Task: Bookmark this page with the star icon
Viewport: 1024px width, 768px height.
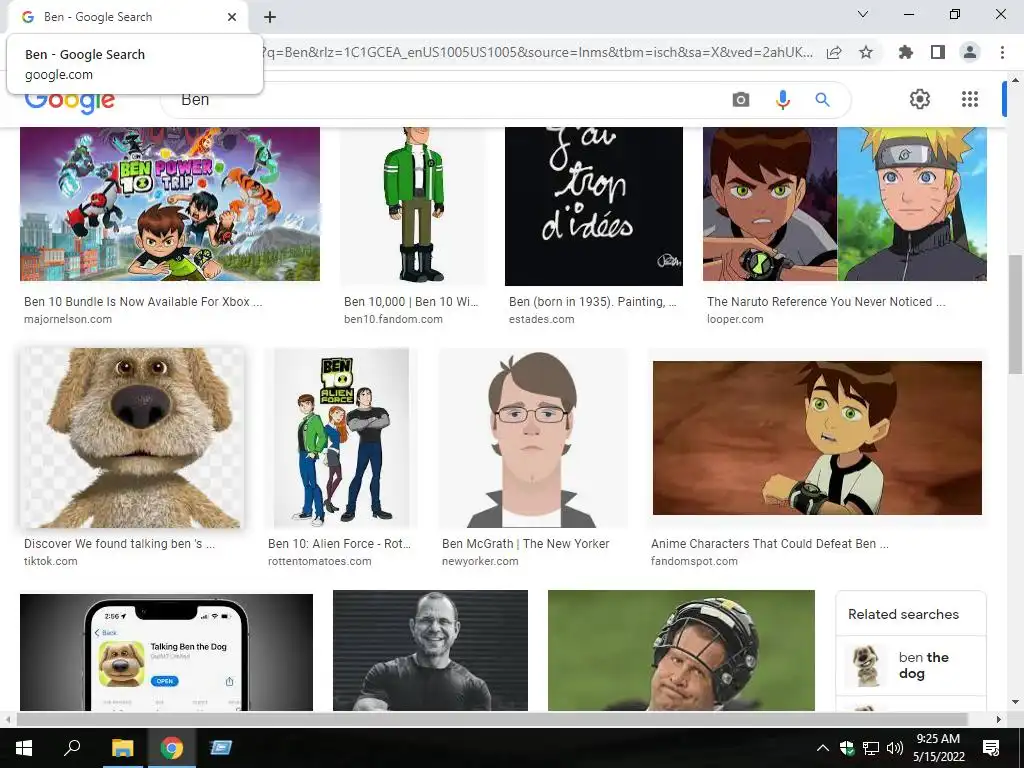Action: pyautogui.click(x=866, y=52)
